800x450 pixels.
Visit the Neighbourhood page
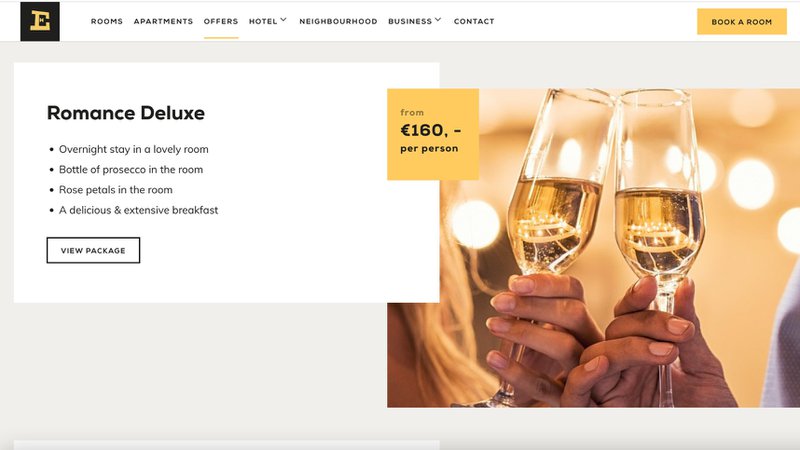tap(338, 21)
